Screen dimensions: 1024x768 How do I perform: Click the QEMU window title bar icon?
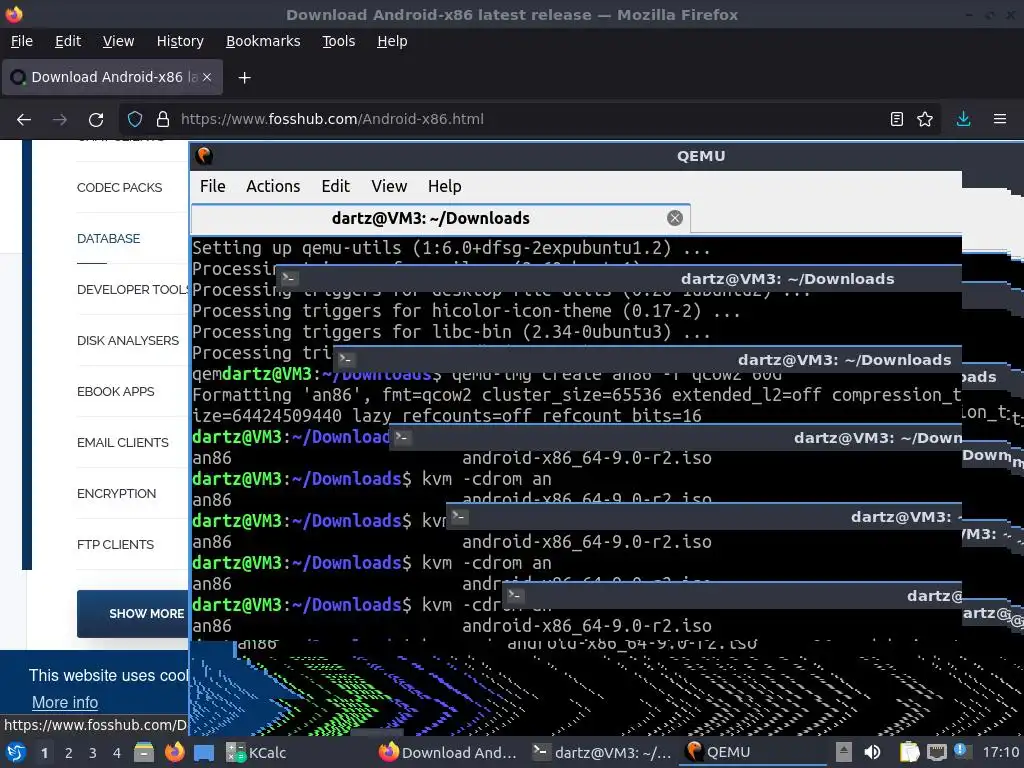(204, 155)
